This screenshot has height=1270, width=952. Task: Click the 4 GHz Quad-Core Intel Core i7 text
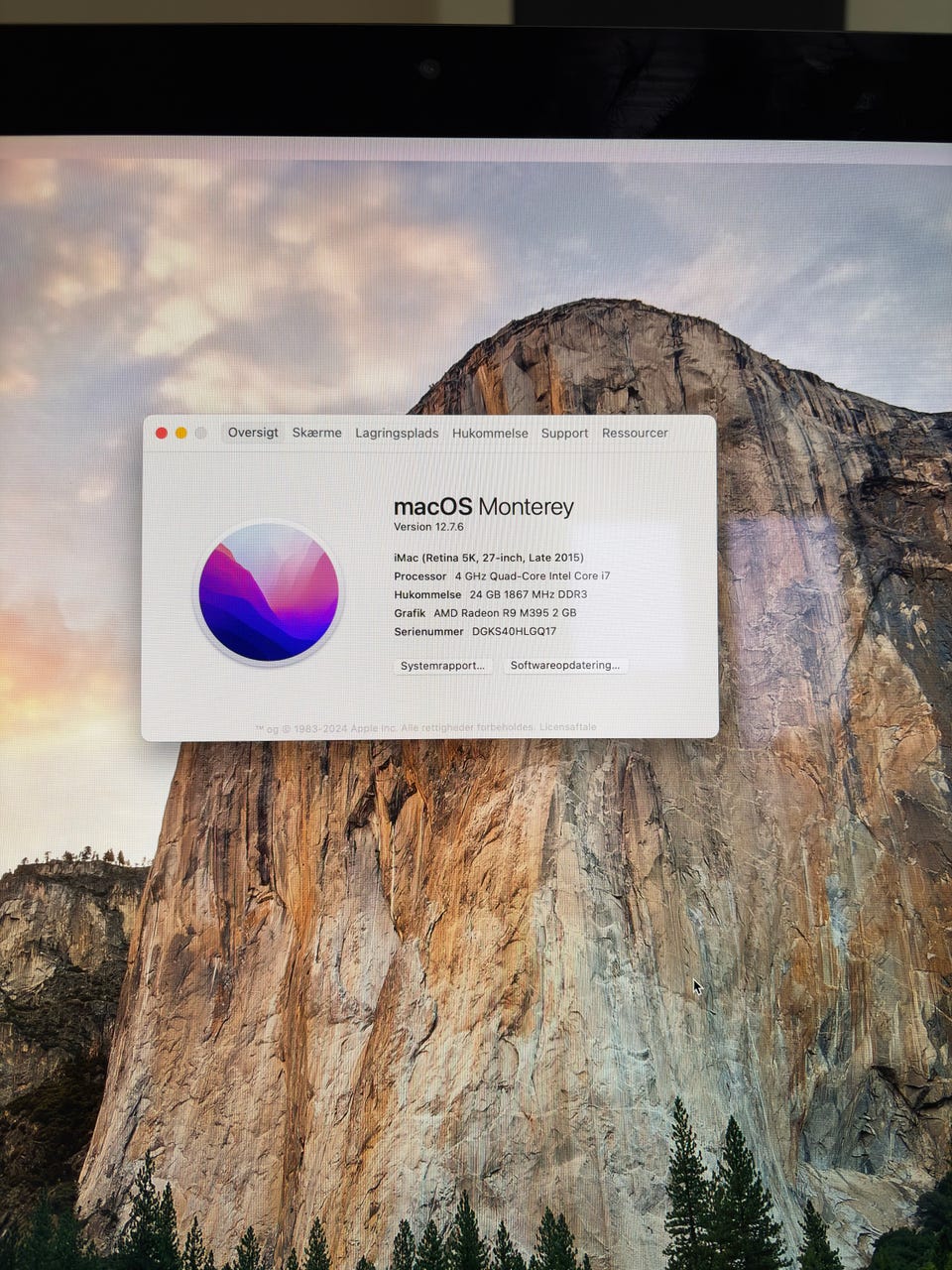[x=533, y=575]
